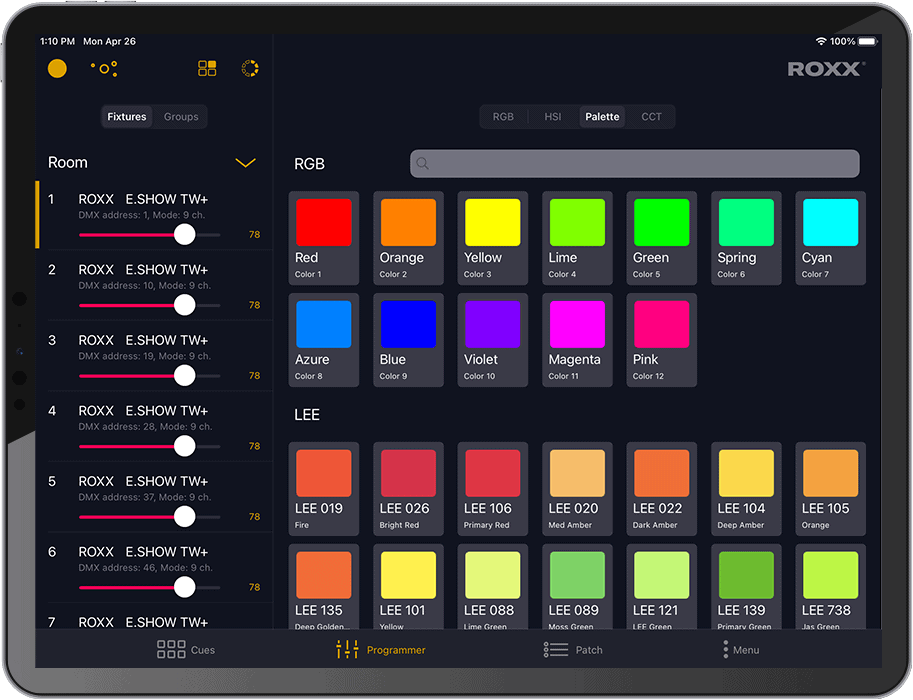913x700 pixels.
Task: Collapse the Room list chevron
Action: tap(245, 163)
